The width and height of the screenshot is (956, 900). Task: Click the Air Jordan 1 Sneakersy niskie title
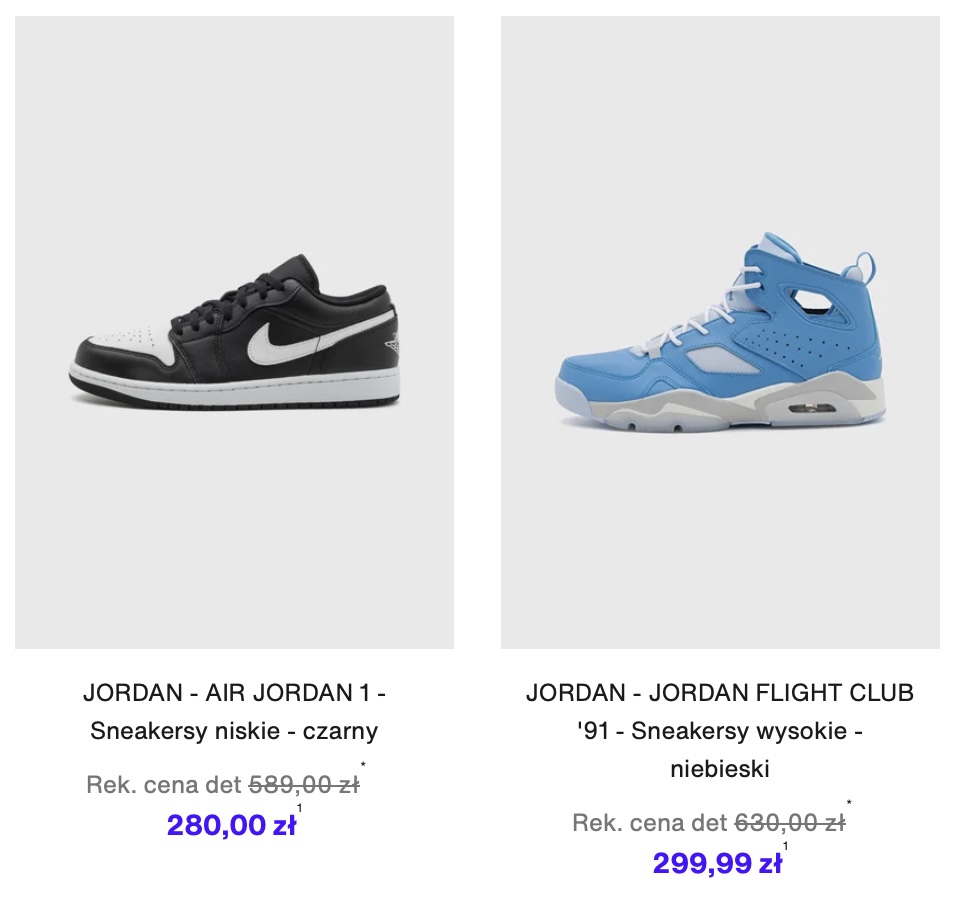234,712
